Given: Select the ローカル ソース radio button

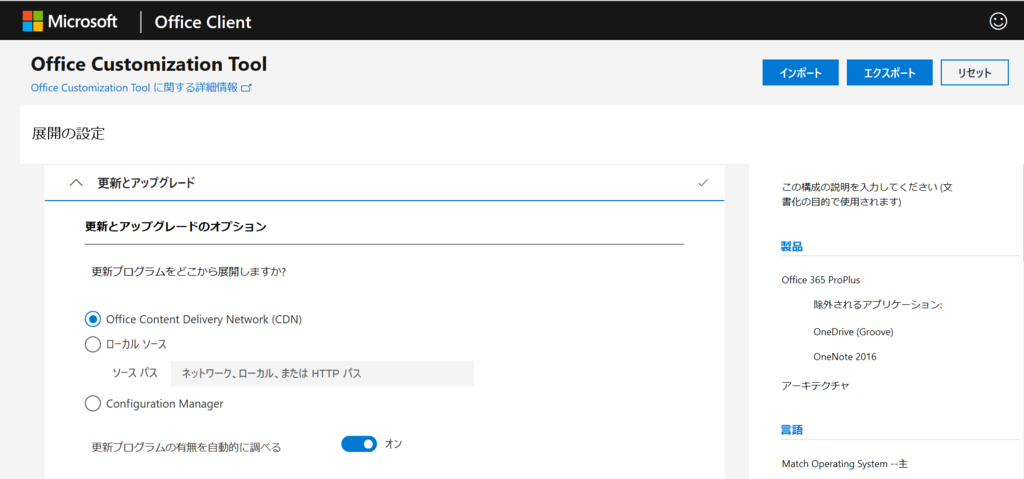Looking at the screenshot, I should (93, 344).
